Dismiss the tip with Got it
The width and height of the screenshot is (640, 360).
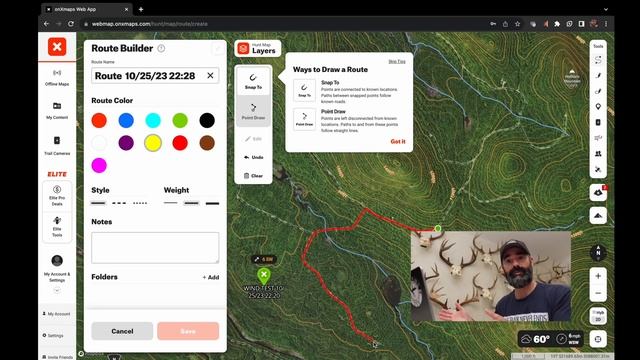tap(398, 141)
